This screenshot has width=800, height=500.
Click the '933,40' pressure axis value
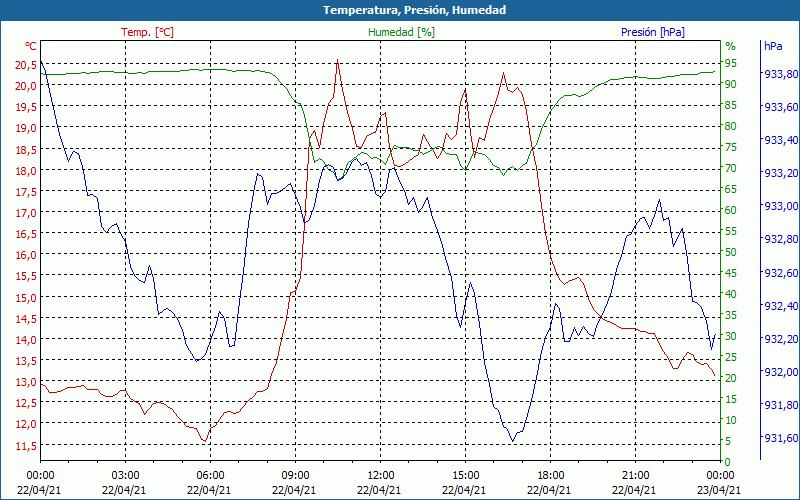(781, 140)
